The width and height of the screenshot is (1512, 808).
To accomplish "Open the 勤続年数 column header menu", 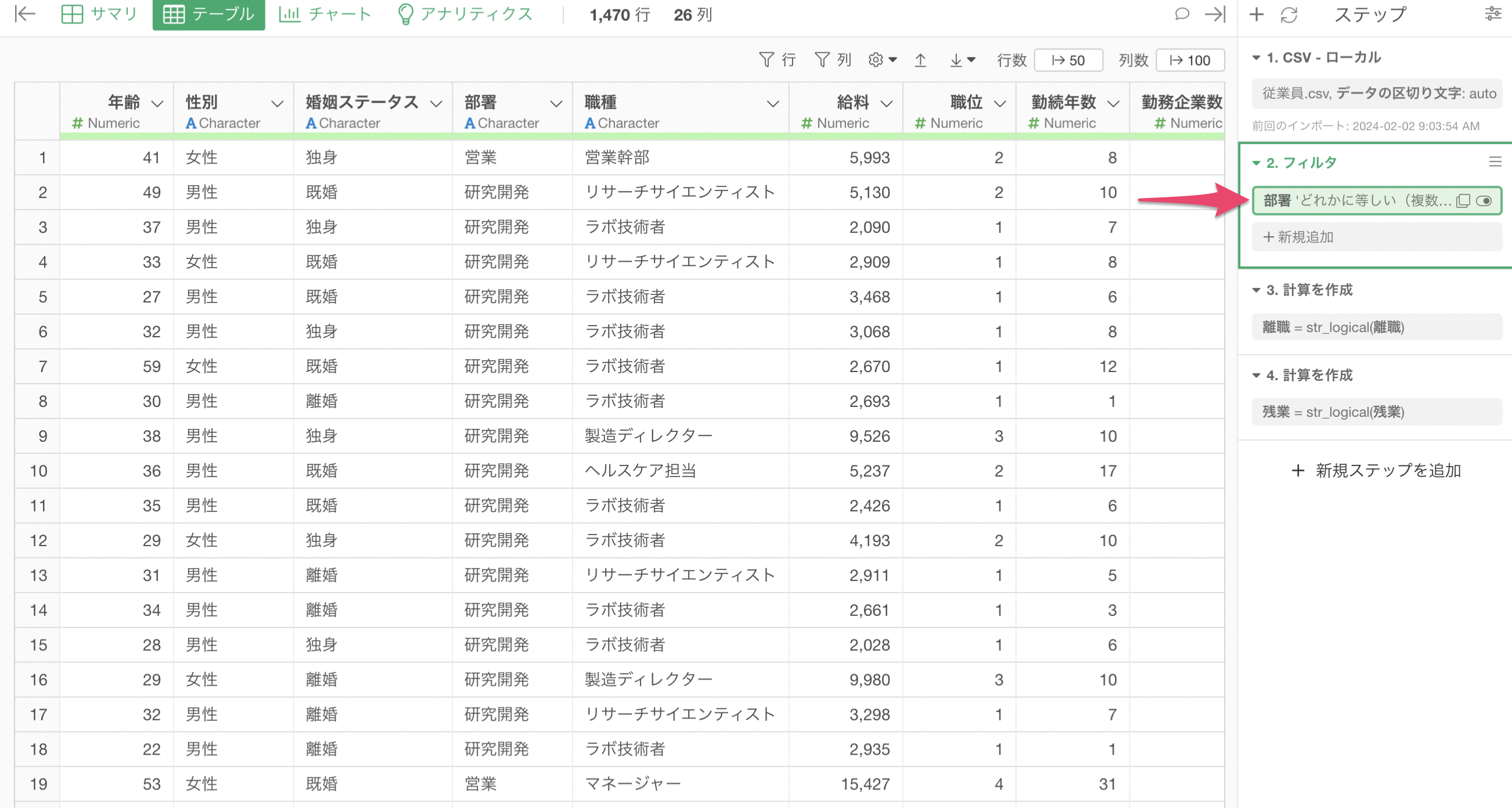I will [1114, 104].
